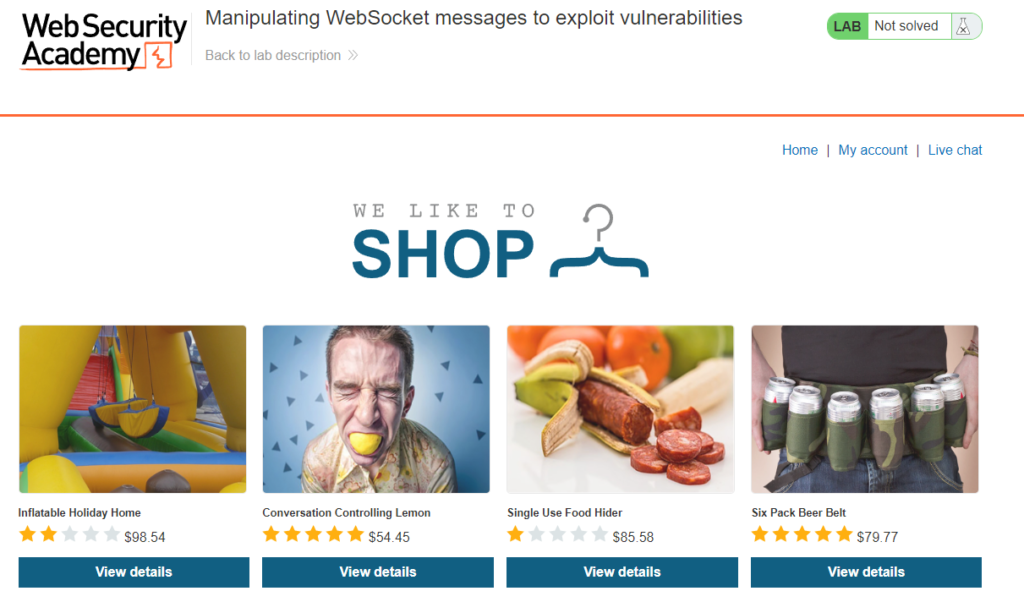Click the green LAB status badge
The image size is (1024, 602).
[848, 27]
